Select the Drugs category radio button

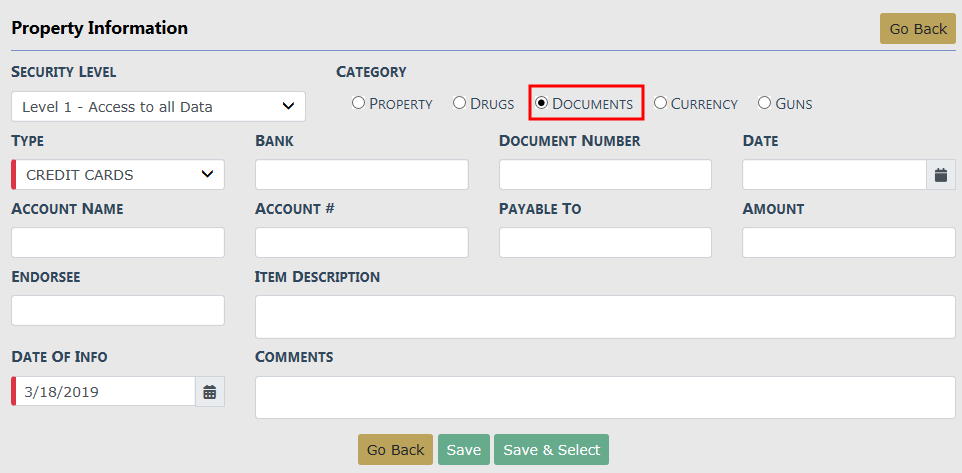point(460,103)
